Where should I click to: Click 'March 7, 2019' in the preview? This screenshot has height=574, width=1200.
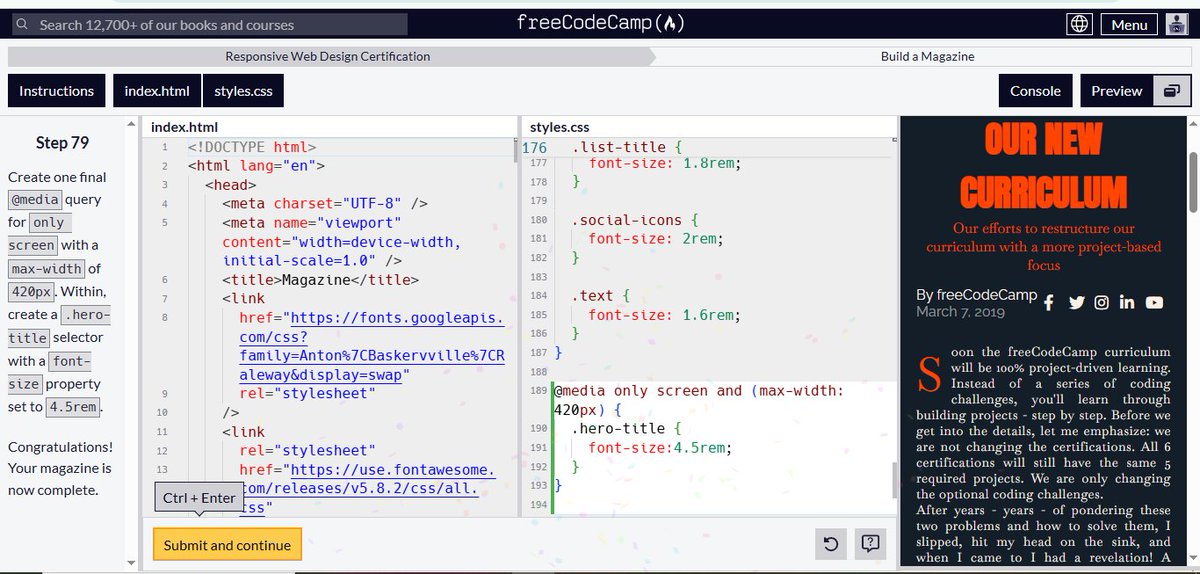click(960, 312)
